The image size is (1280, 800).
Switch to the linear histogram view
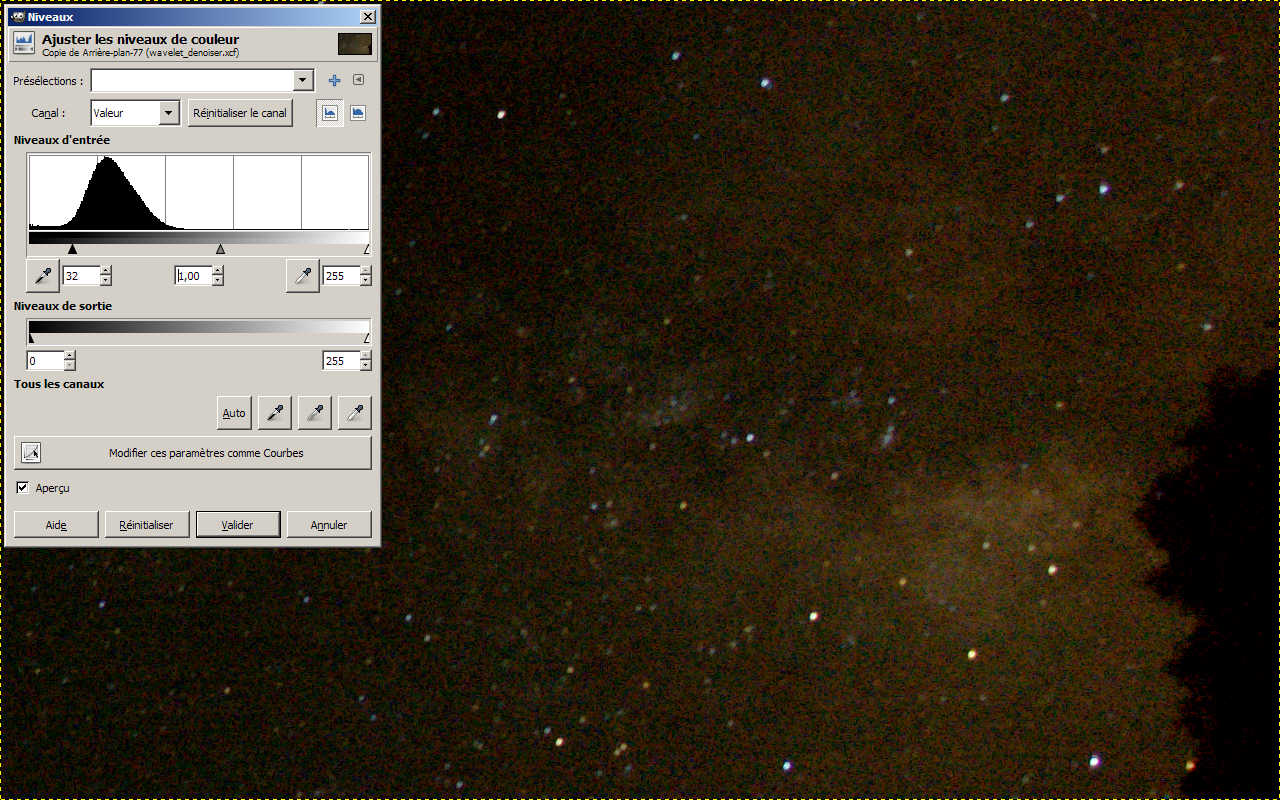pyautogui.click(x=329, y=113)
